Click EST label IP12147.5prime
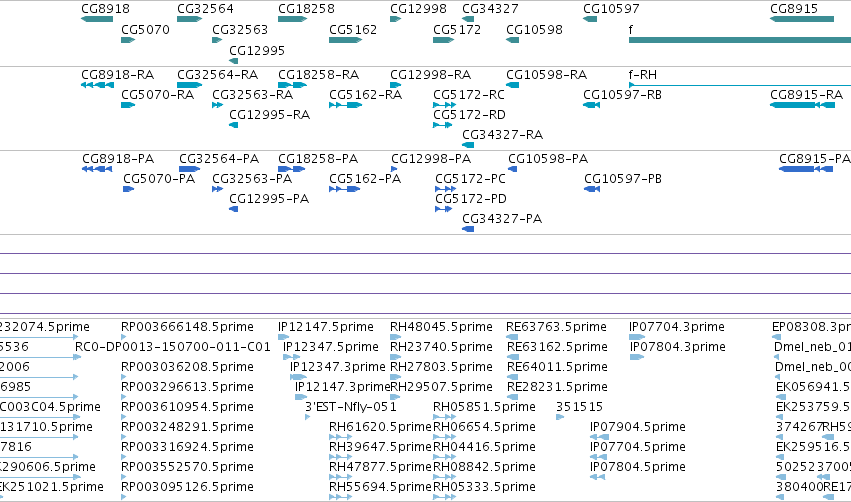851x502 pixels. click(326, 327)
